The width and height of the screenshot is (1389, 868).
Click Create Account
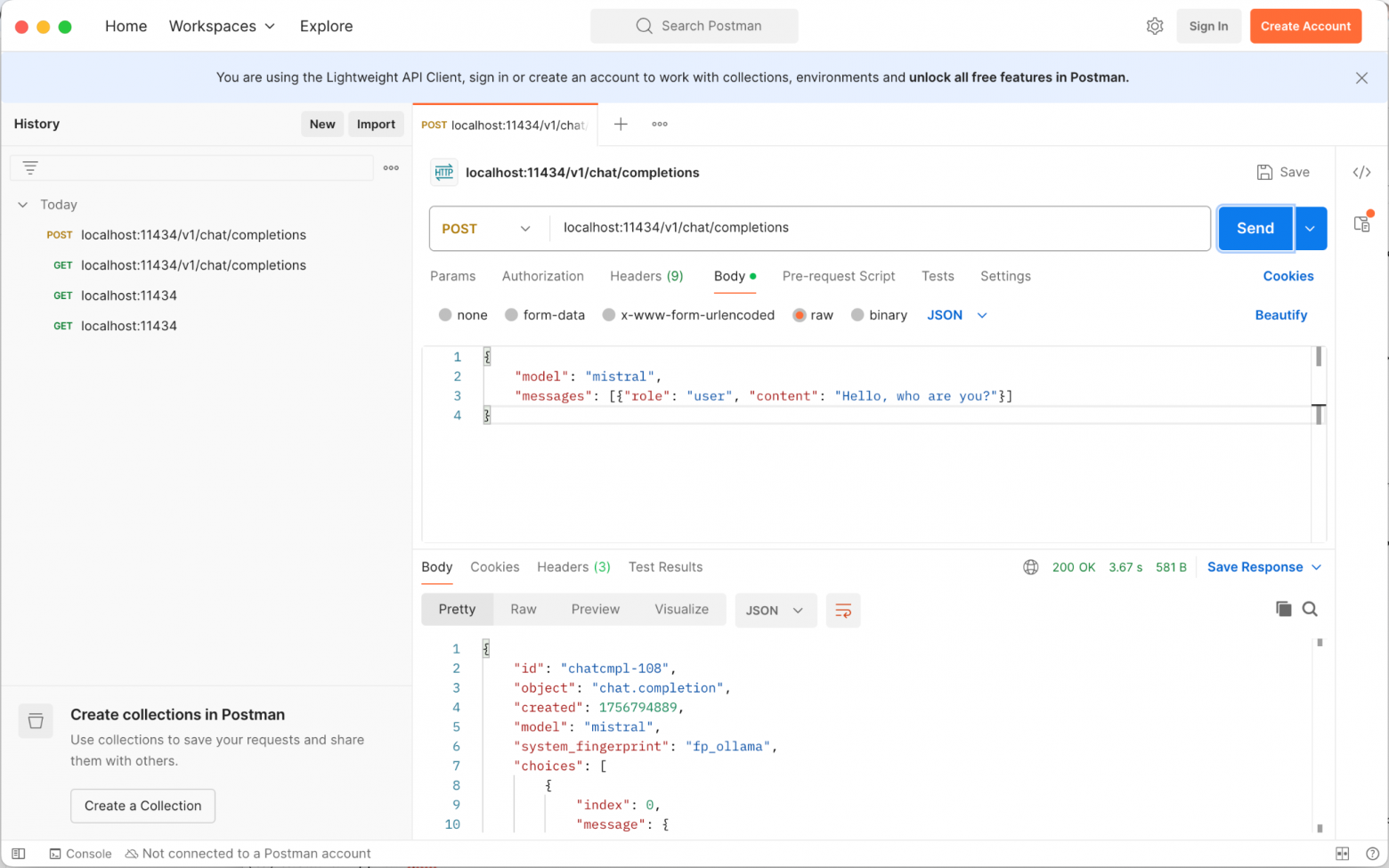point(1306,27)
